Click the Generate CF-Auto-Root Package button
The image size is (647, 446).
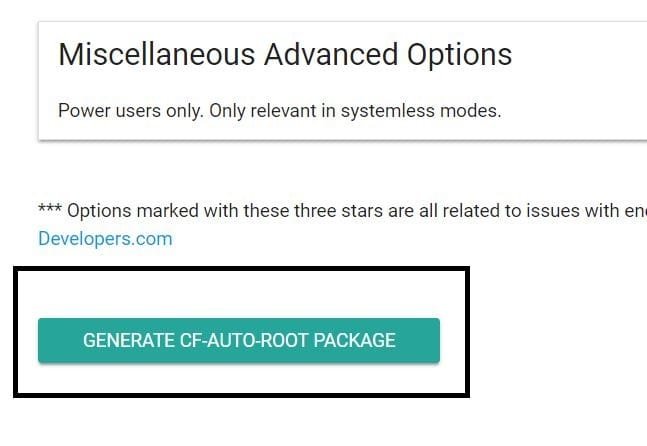pos(238,340)
